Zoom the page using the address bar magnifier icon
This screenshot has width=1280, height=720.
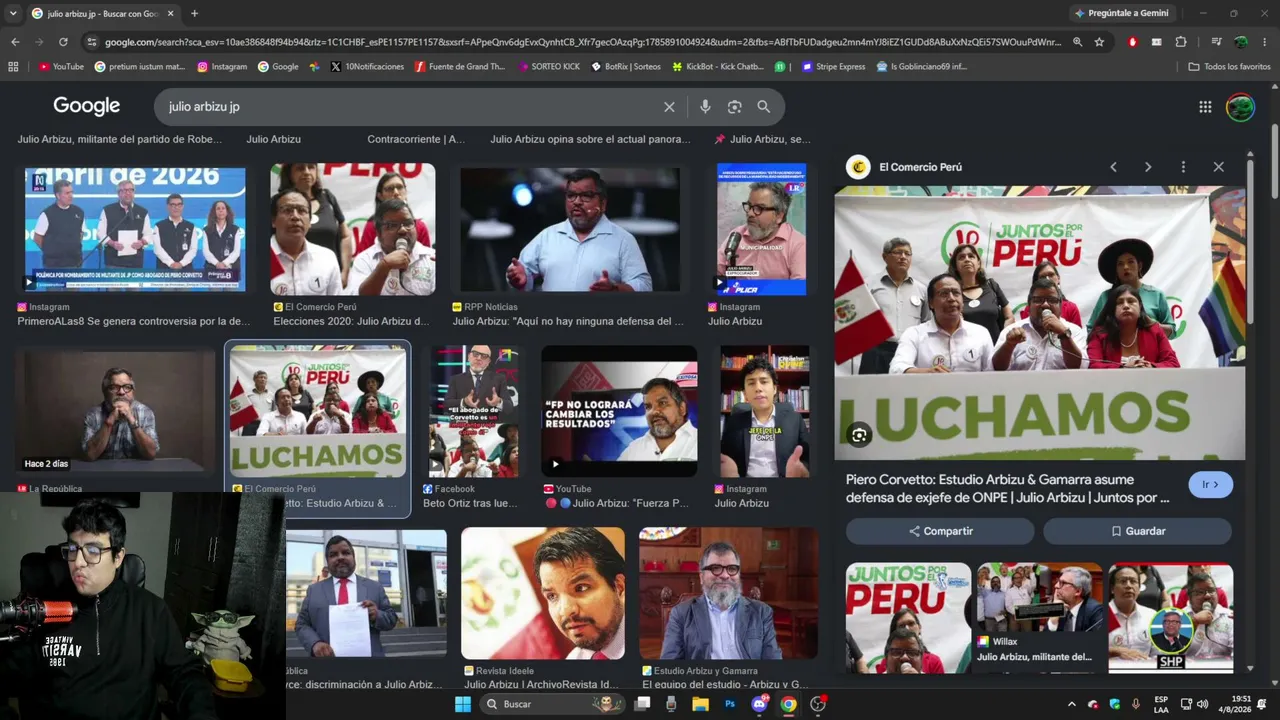(x=1077, y=42)
